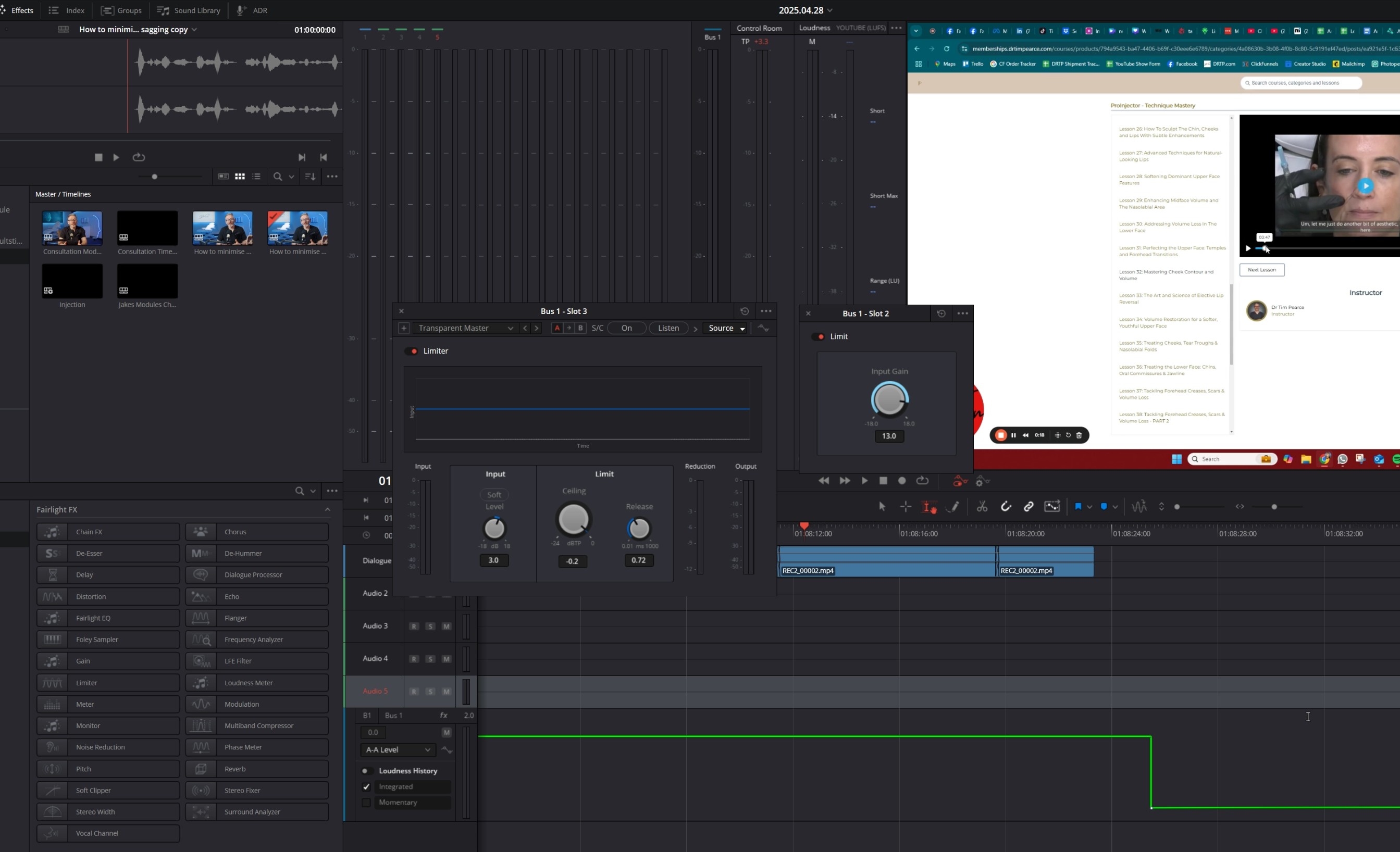The width and height of the screenshot is (1400, 852).
Task: Stop the media pool preview playback
Action: [x=98, y=157]
